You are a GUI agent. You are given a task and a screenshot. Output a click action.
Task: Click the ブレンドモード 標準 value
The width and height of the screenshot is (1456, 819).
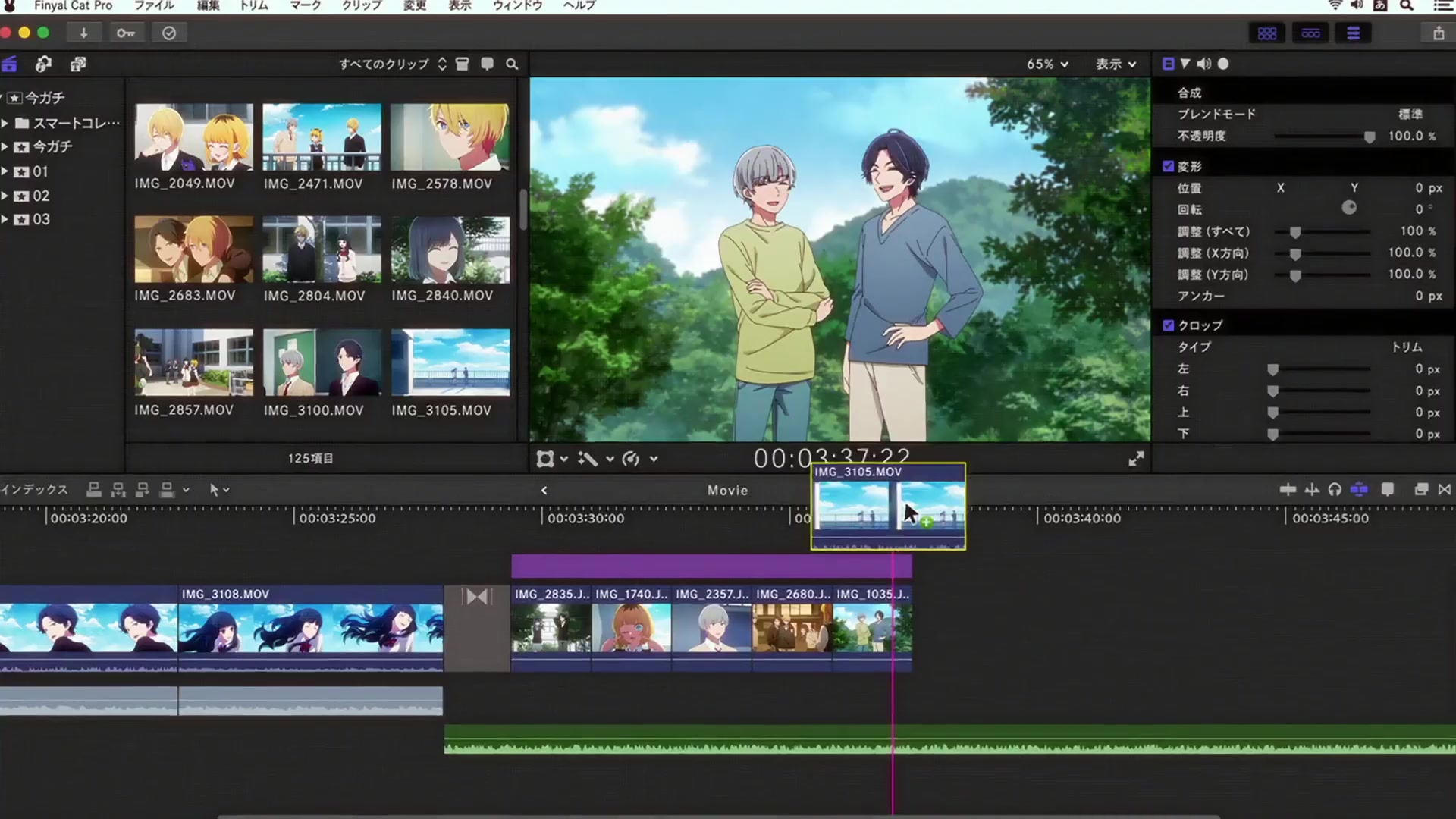pyautogui.click(x=1410, y=114)
